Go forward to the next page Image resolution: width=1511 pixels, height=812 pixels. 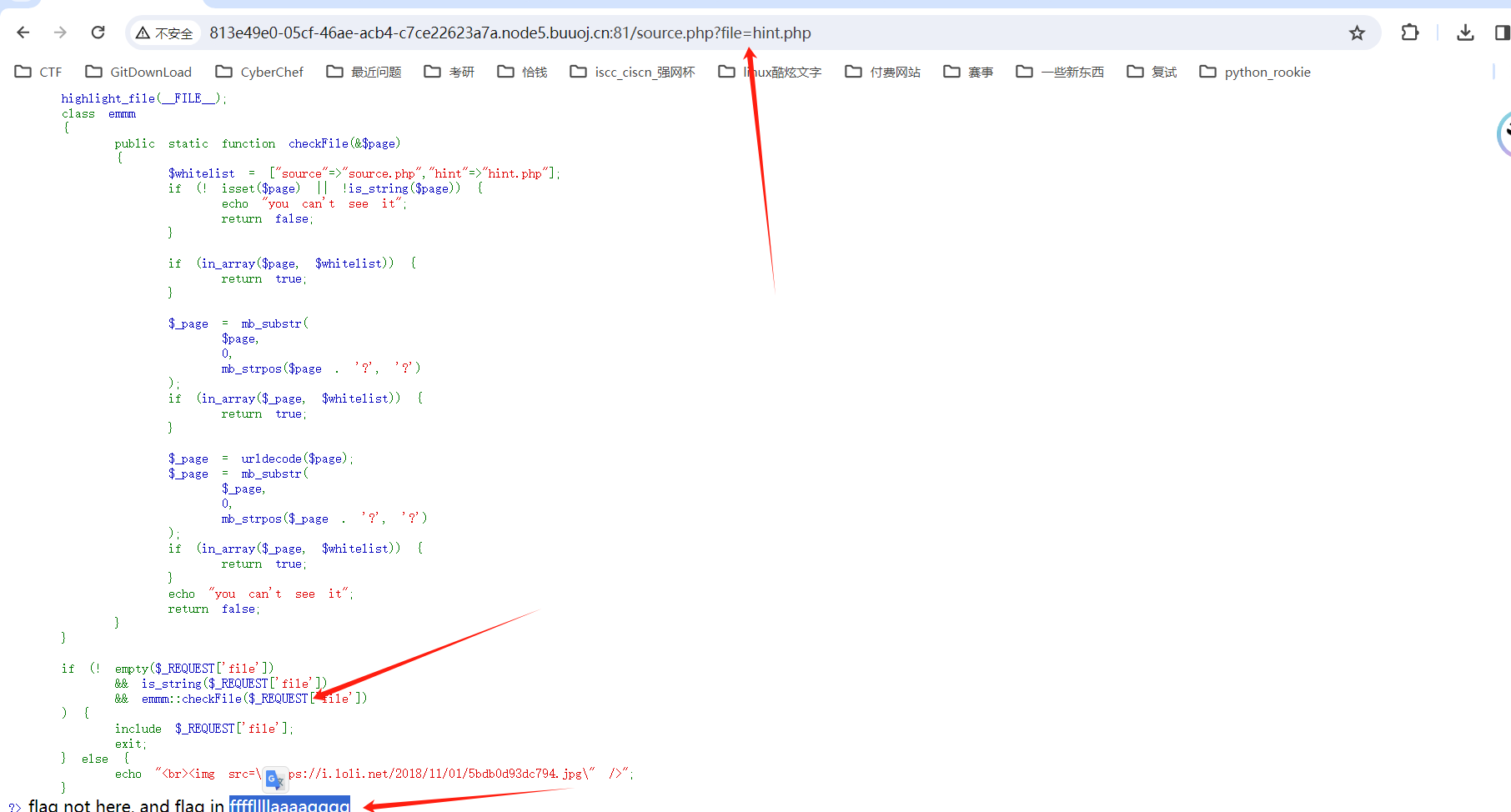pyautogui.click(x=60, y=33)
